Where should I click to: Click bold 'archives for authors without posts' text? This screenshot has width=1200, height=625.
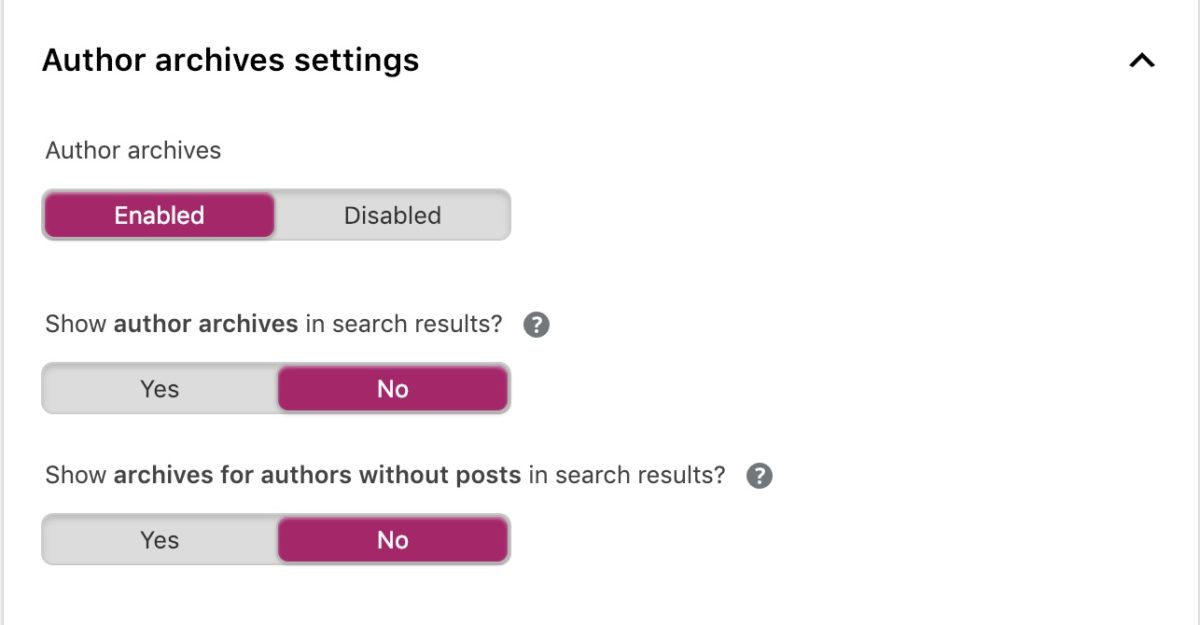coord(317,475)
